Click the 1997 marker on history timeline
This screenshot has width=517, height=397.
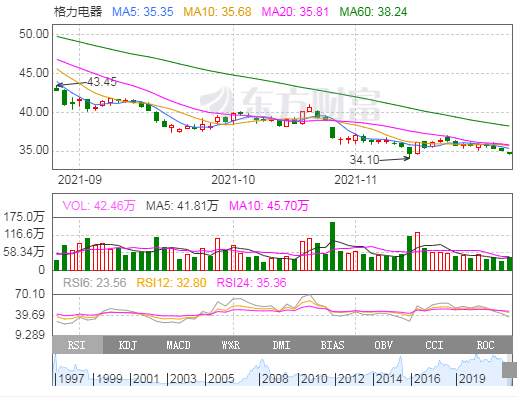[x=71, y=379]
